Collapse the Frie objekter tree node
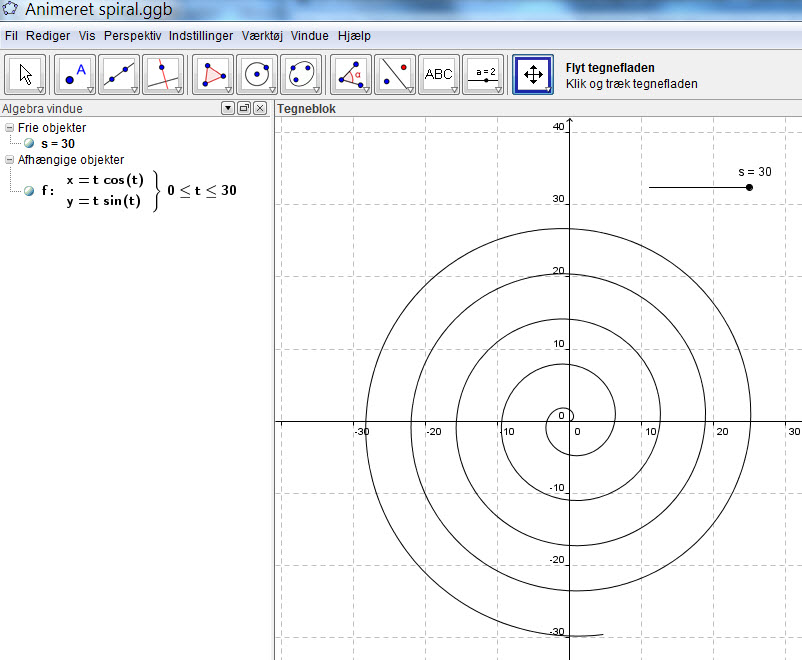 click(x=9, y=128)
